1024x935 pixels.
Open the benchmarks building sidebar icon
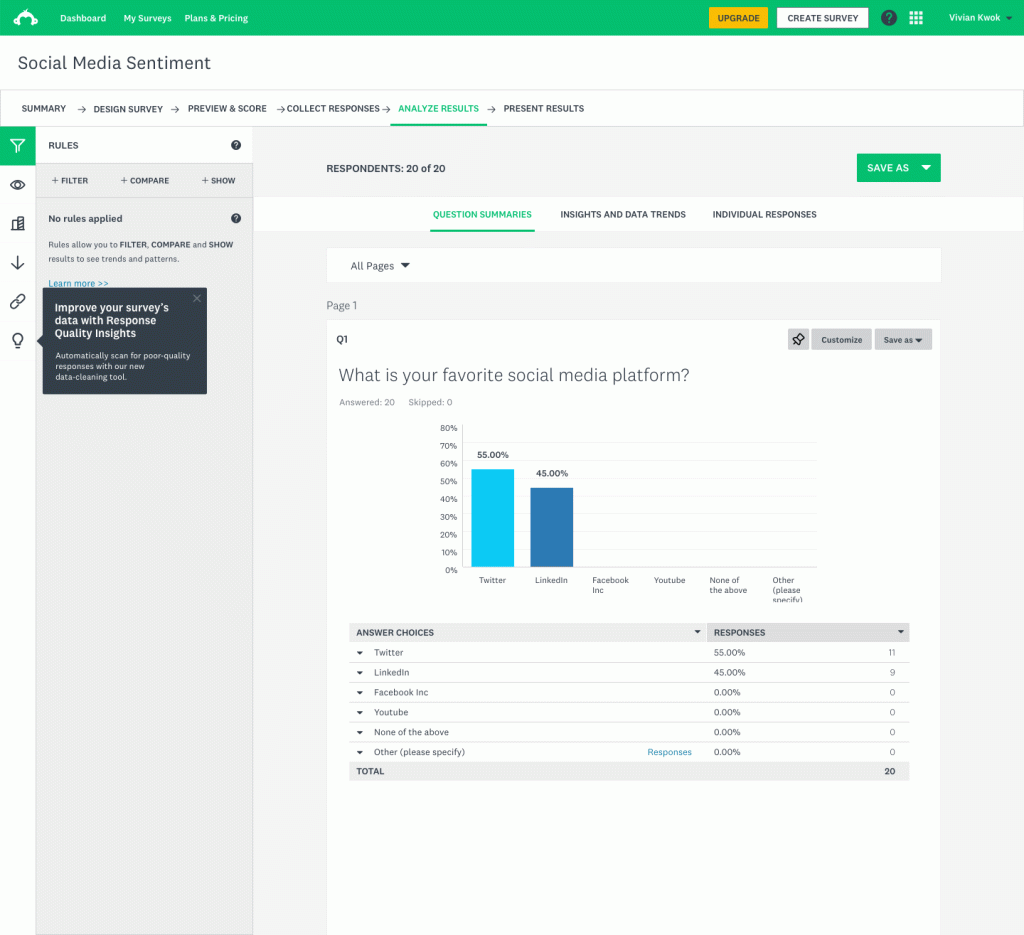pyautogui.click(x=18, y=224)
